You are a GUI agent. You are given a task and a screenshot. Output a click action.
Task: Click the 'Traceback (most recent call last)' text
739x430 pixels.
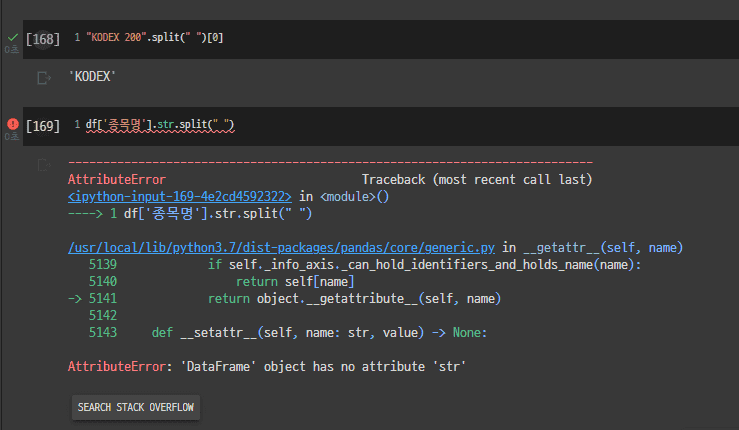point(477,180)
